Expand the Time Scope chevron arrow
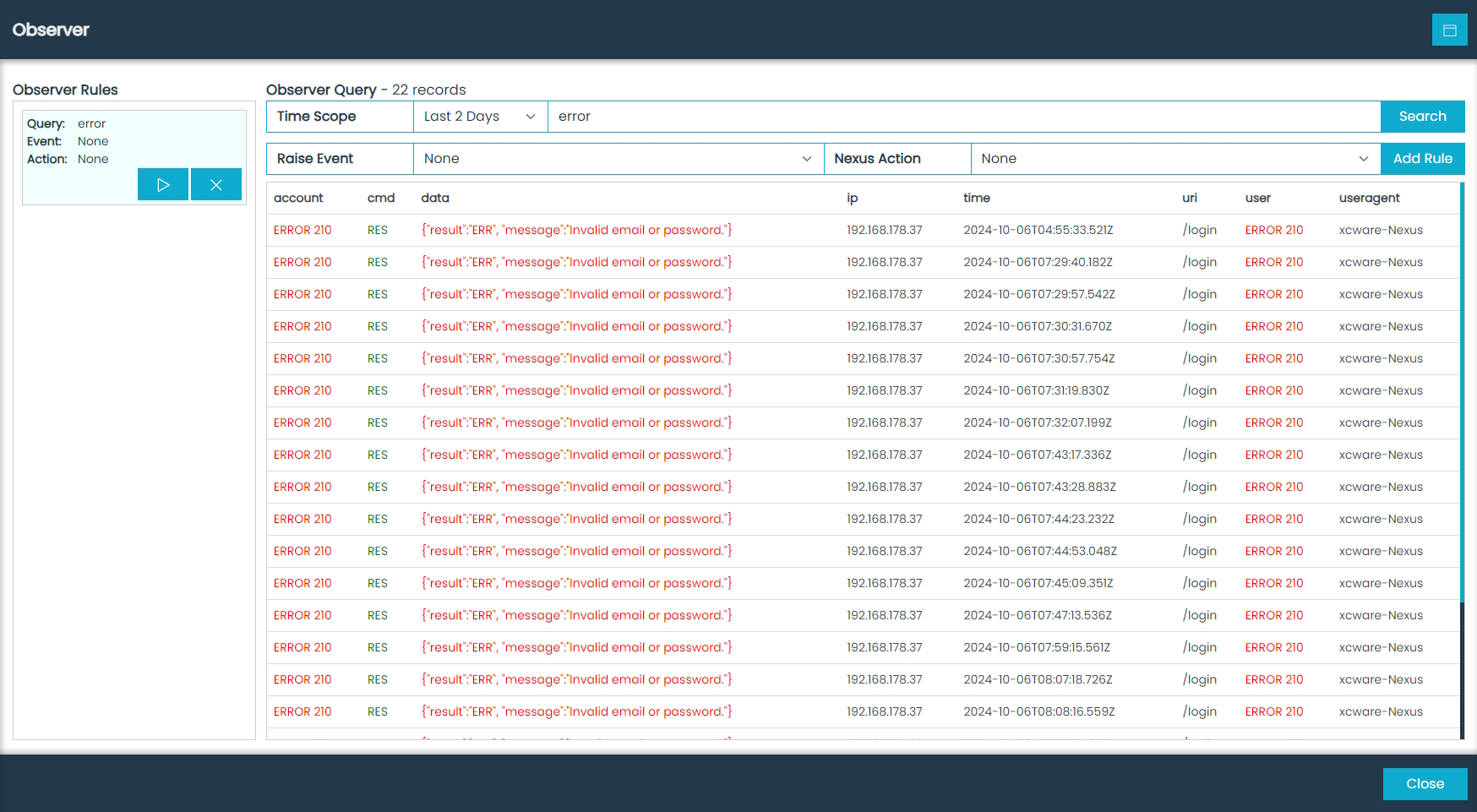The width and height of the screenshot is (1477, 812). [531, 117]
